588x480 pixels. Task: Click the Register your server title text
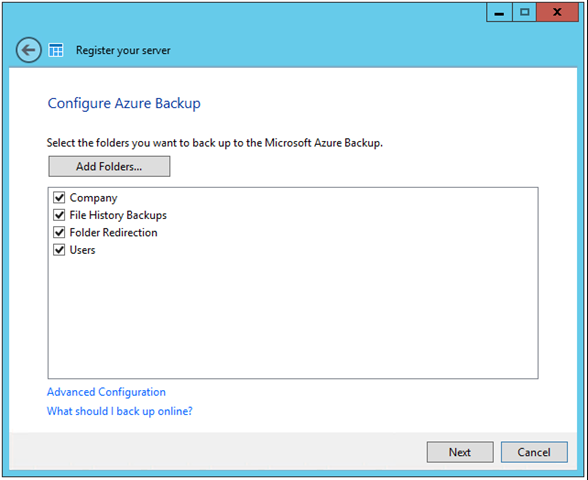click(123, 50)
